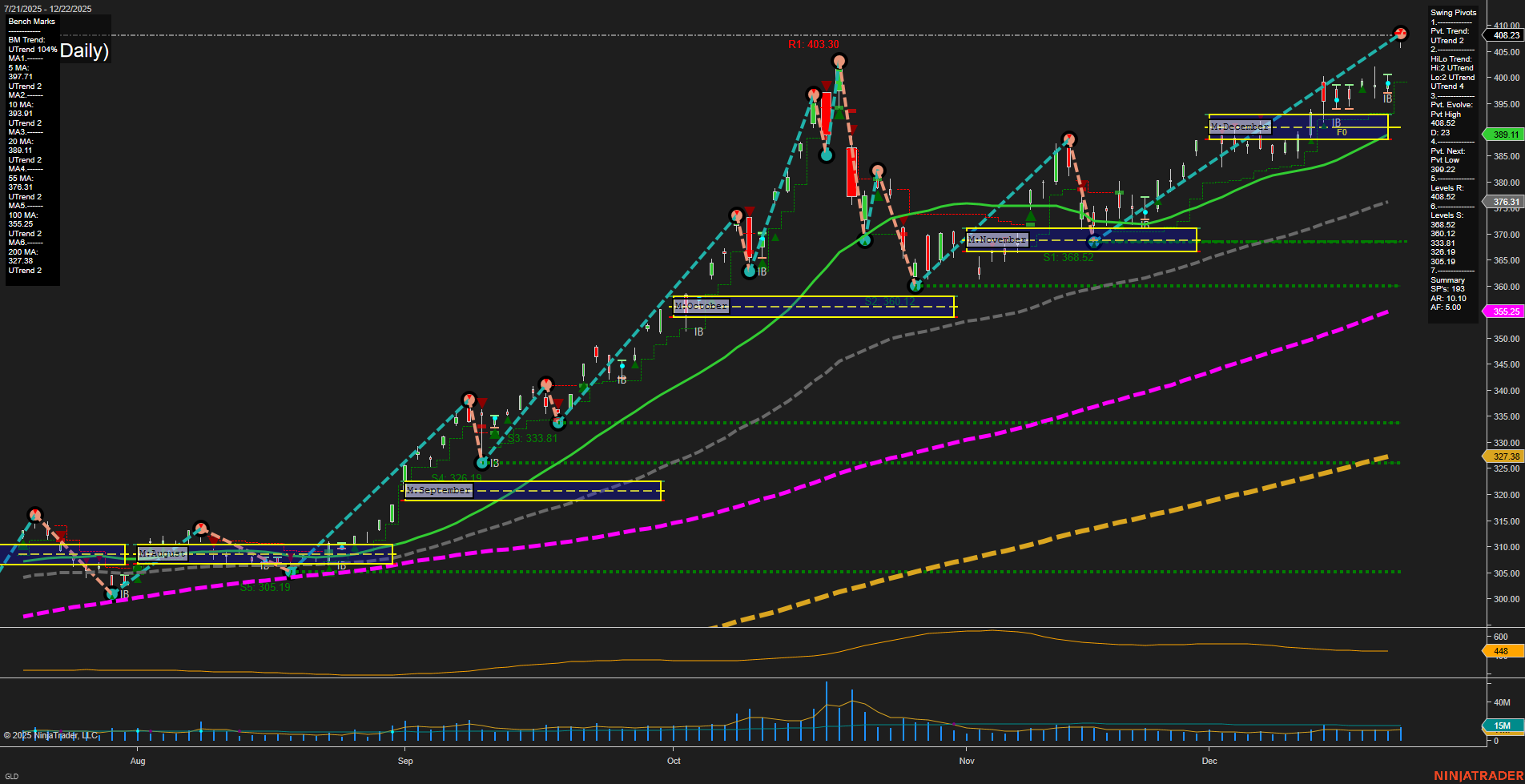Click the Dec label on the time axis
The height and width of the screenshot is (784, 1525).
1209,761
